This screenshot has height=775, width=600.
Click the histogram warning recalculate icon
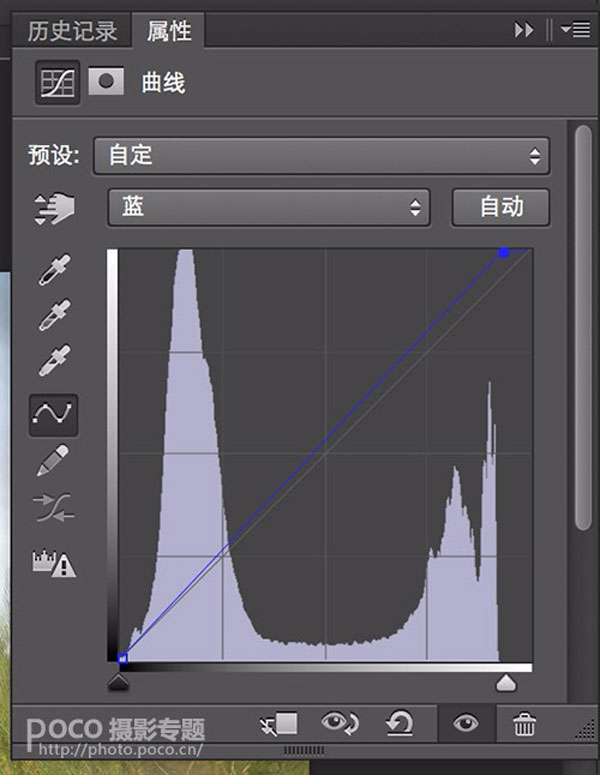click(x=54, y=563)
